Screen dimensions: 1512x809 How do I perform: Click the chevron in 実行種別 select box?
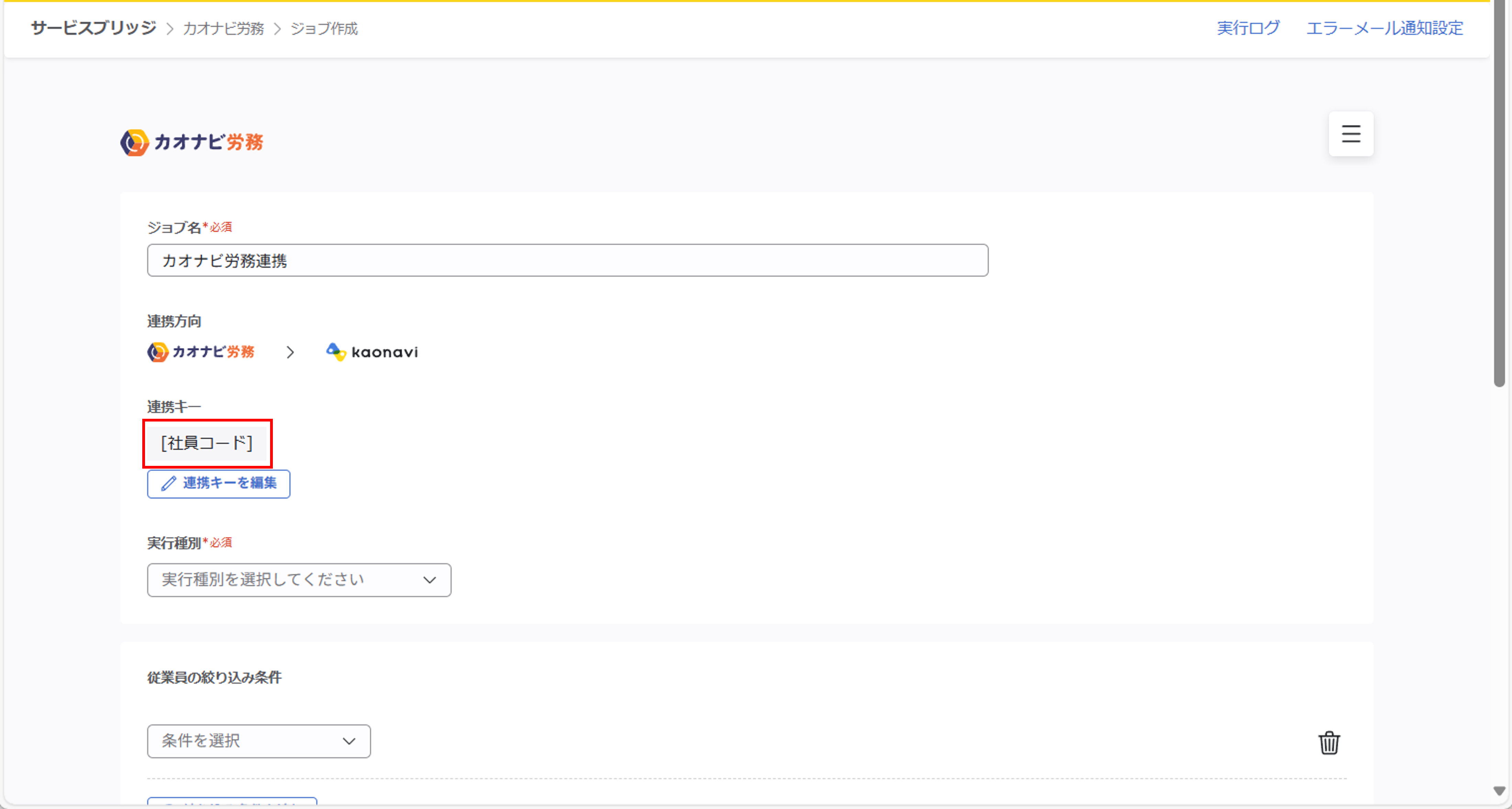click(430, 580)
